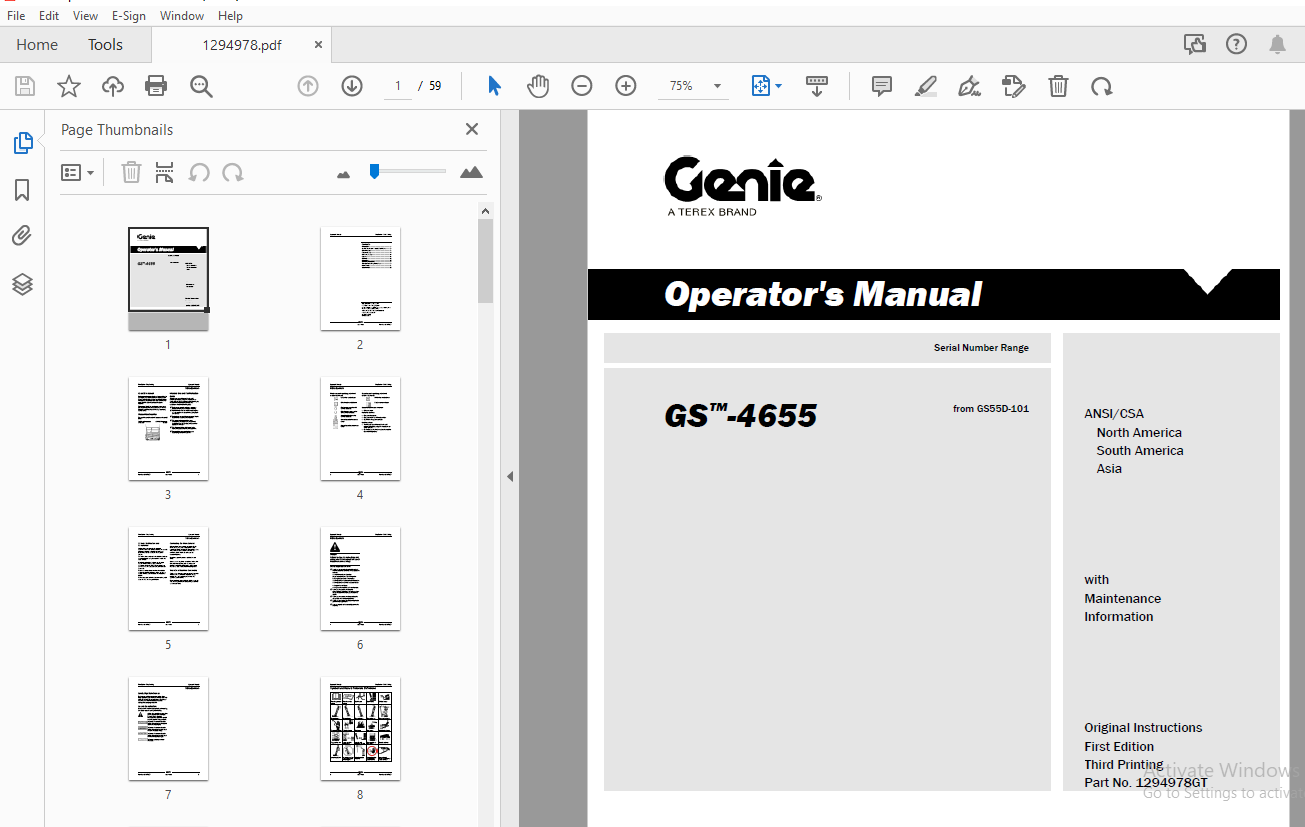Open the notifications bell

coord(1278,44)
